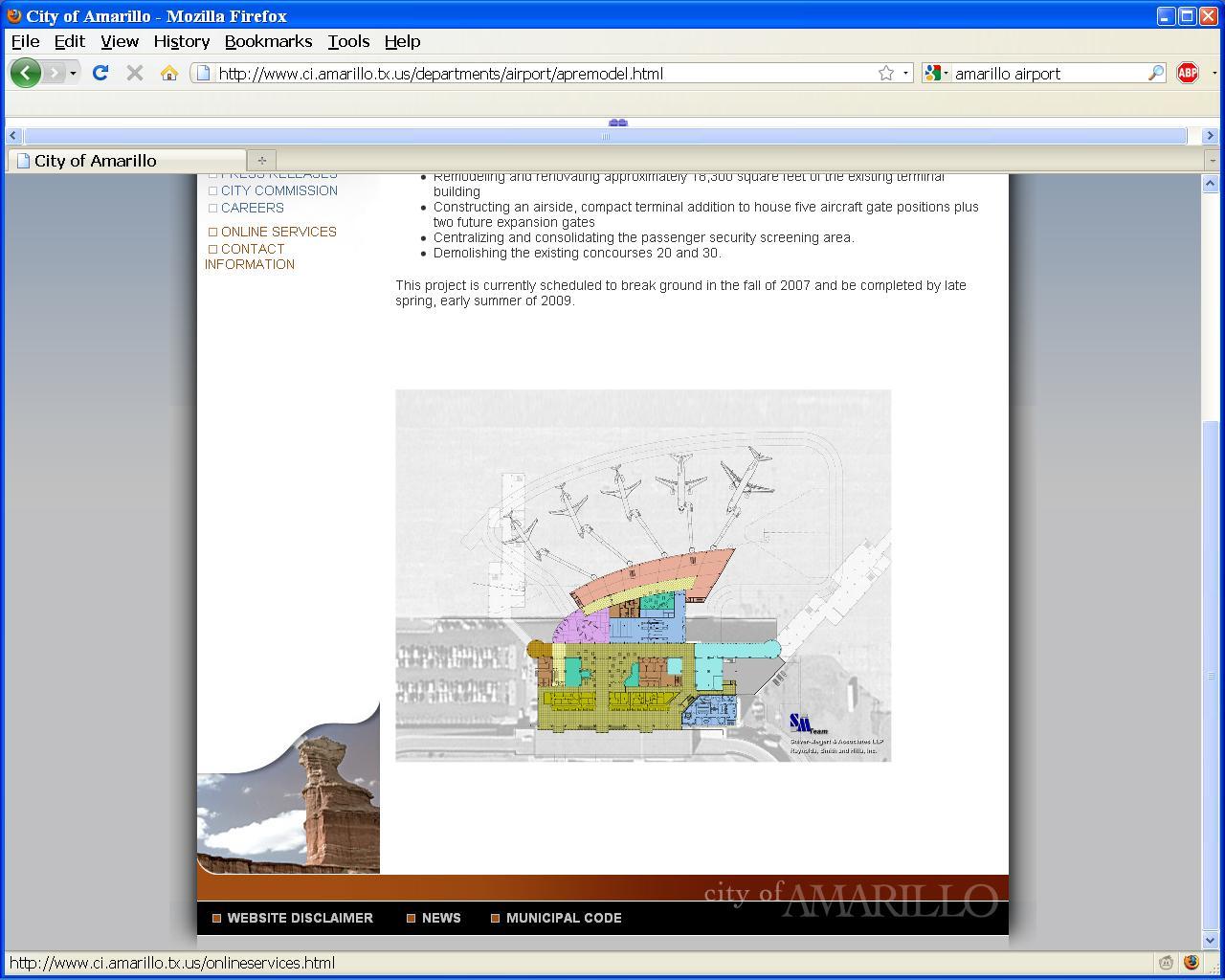The width and height of the screenshot is (1225, 980).
Task: Open the ONLINE SERVICES link
Action: coord(278,232)
